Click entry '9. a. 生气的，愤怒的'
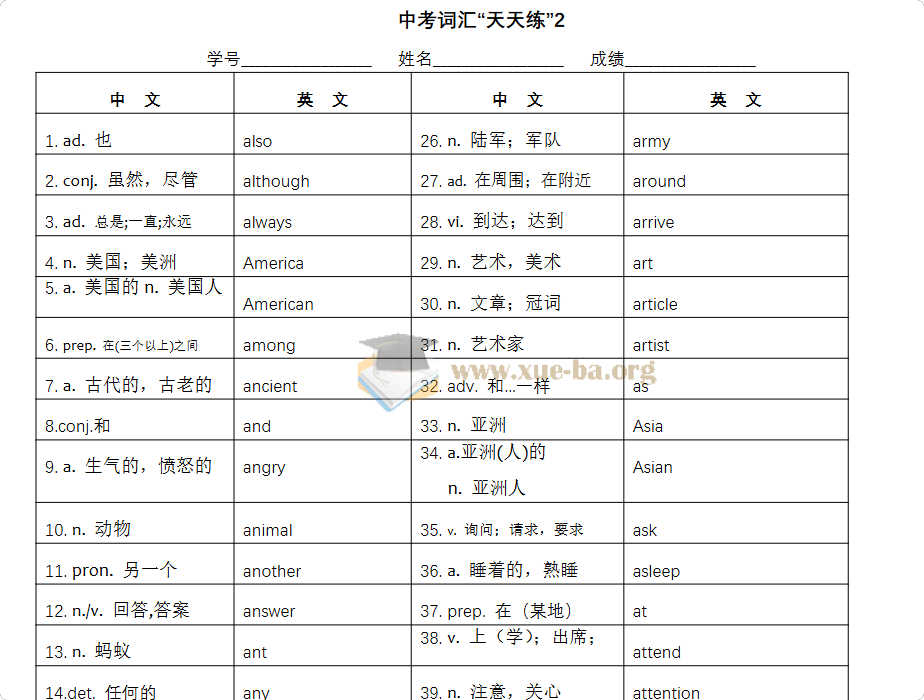Screen dimensions: 924x700 coord(128,466)
